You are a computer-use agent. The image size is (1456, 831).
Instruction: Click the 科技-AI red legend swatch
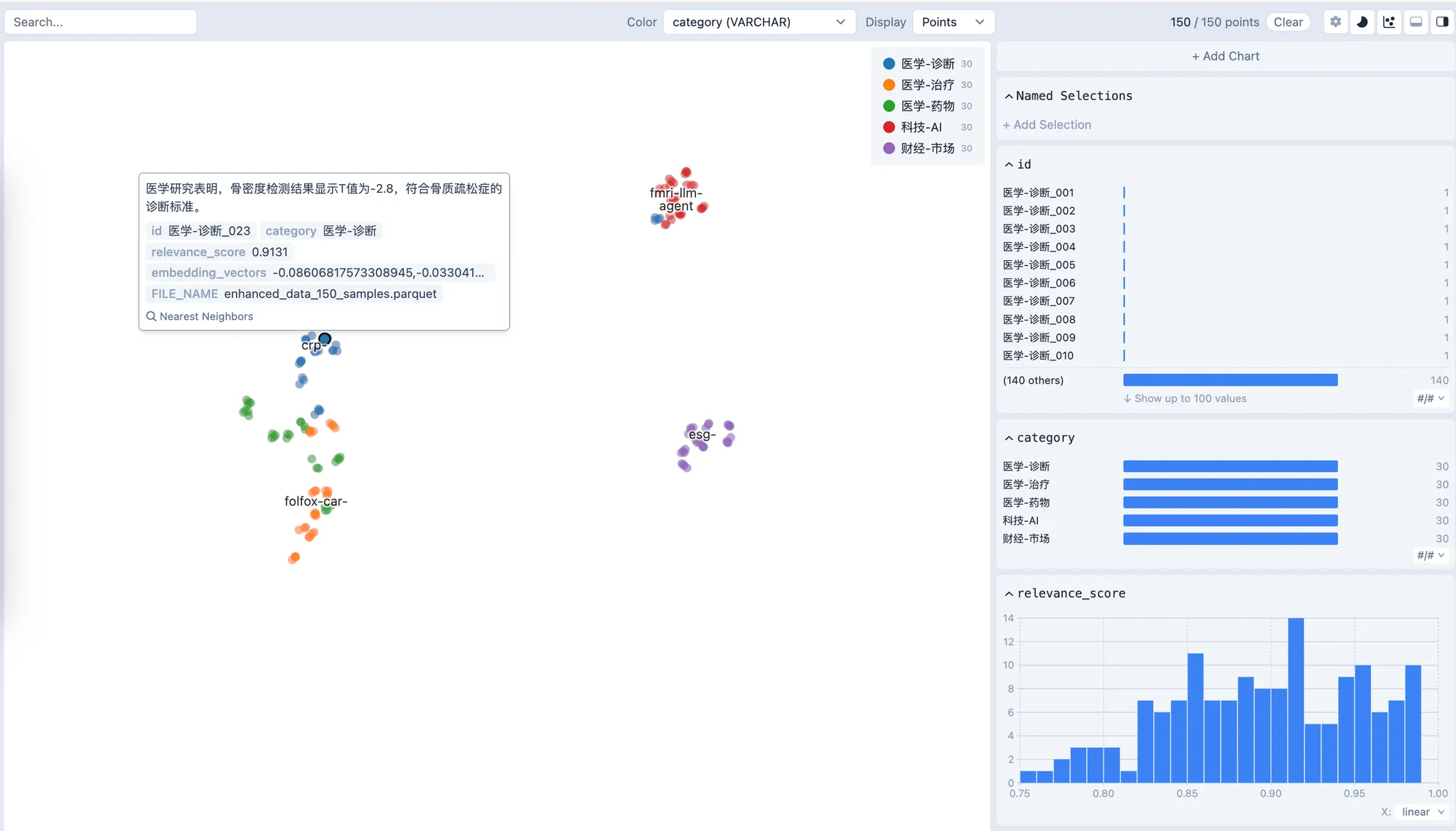tap(889, 127)
